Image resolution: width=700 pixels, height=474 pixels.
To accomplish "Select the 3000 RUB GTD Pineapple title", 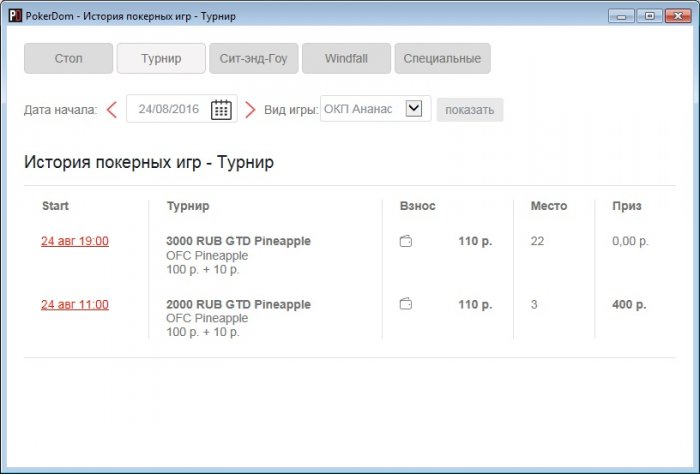I will coord(238,241).
